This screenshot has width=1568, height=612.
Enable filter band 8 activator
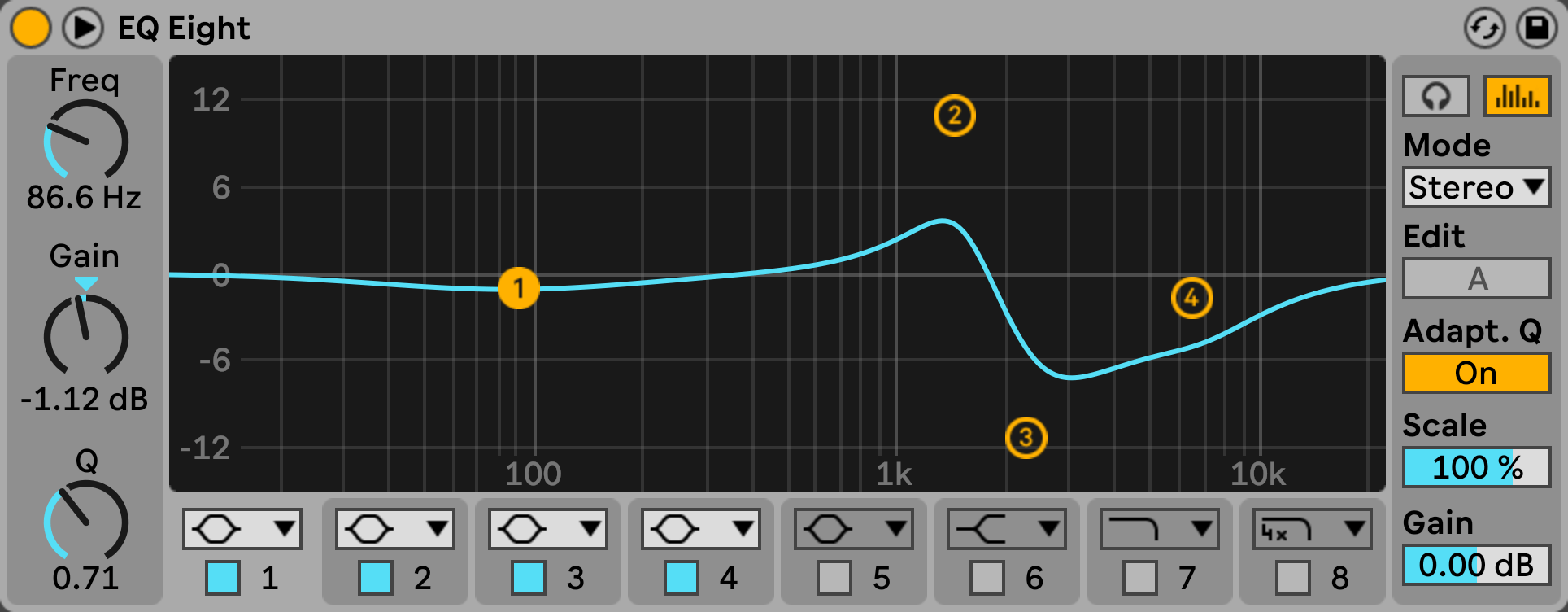tap(1293, 578)
